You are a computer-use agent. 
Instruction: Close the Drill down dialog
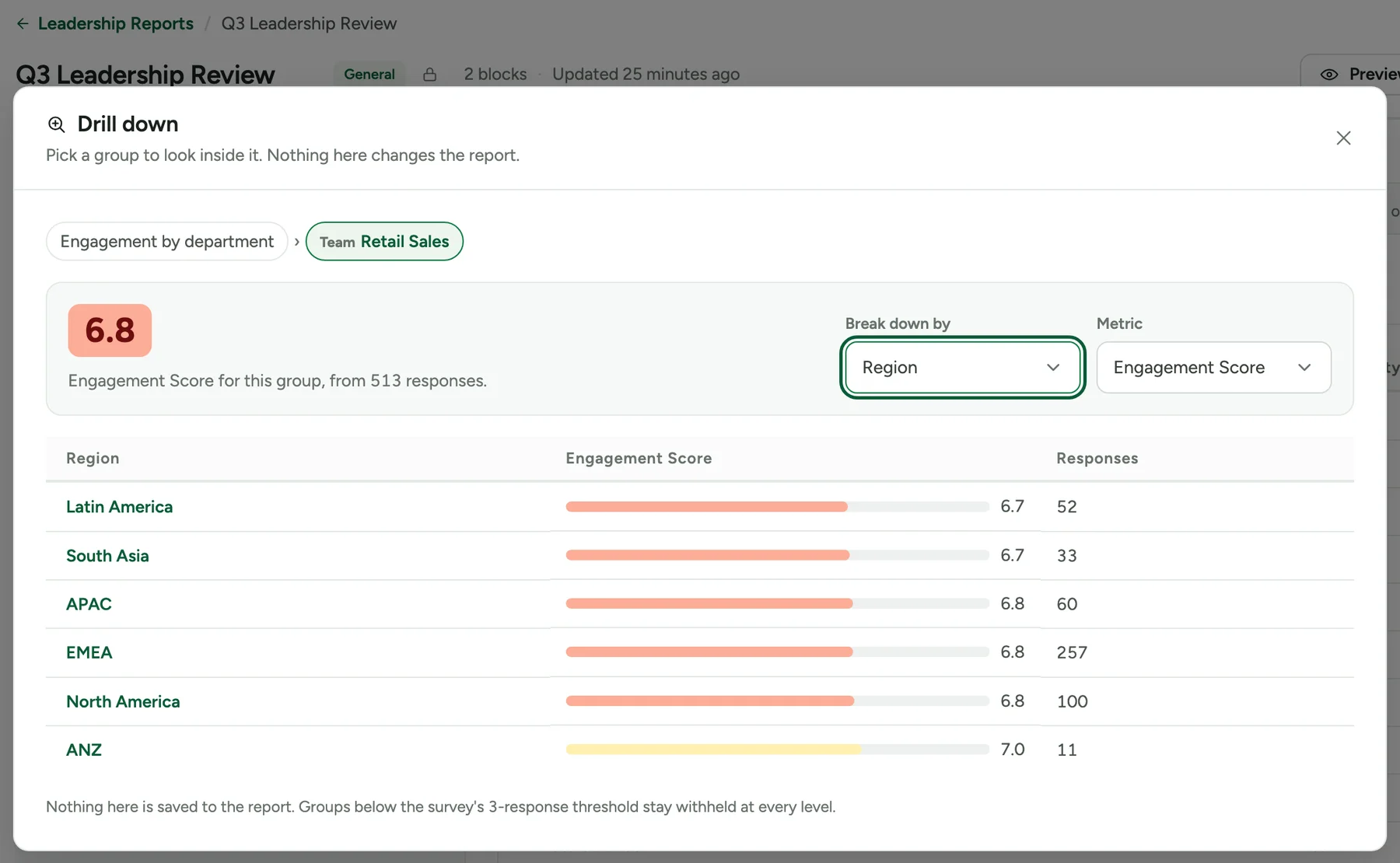(x=1343, y=138)
